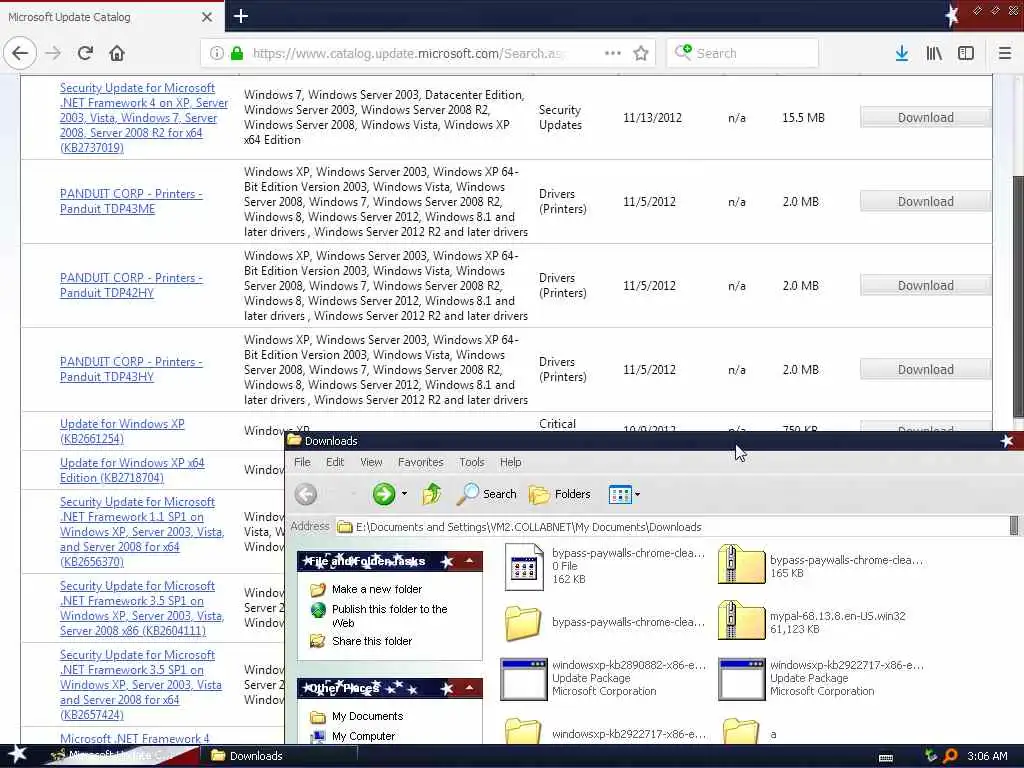The height and width of the screenshot is (768, 1024).
Task: Show site information icon in address bar
Action: click(217, 53)
